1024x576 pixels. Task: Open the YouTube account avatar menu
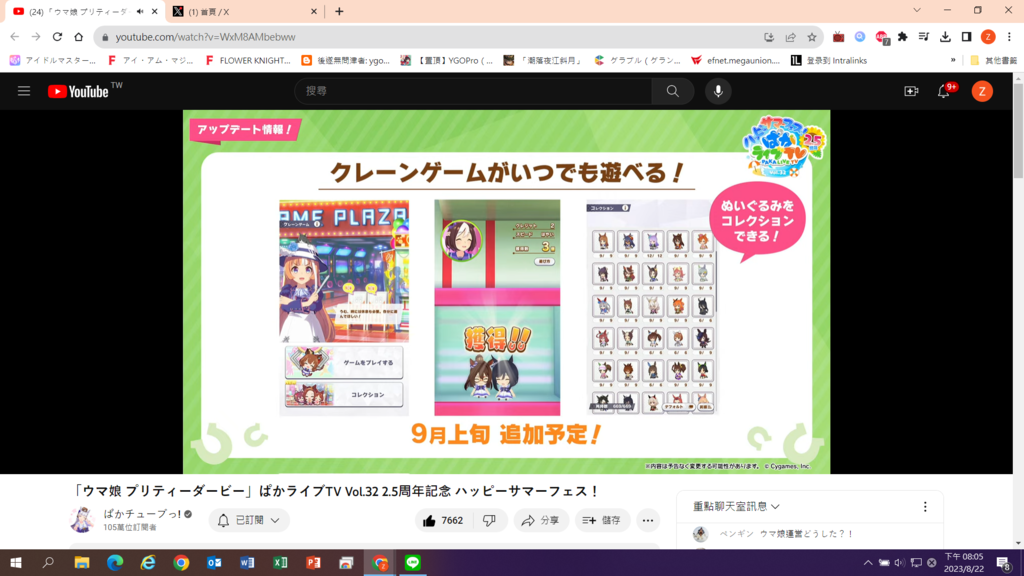point(982,91)
